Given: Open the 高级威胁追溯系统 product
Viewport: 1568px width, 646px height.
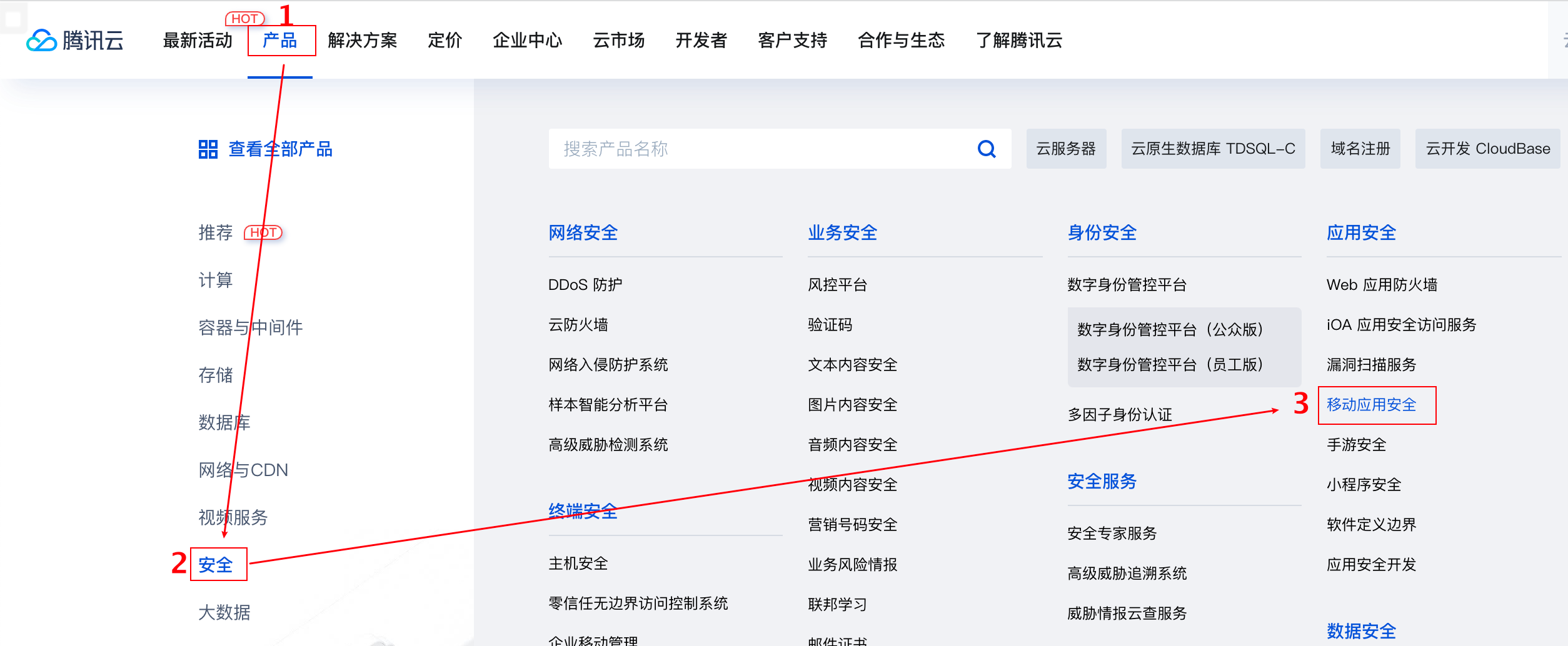Looking at the screenshot, I should 1127,574.
